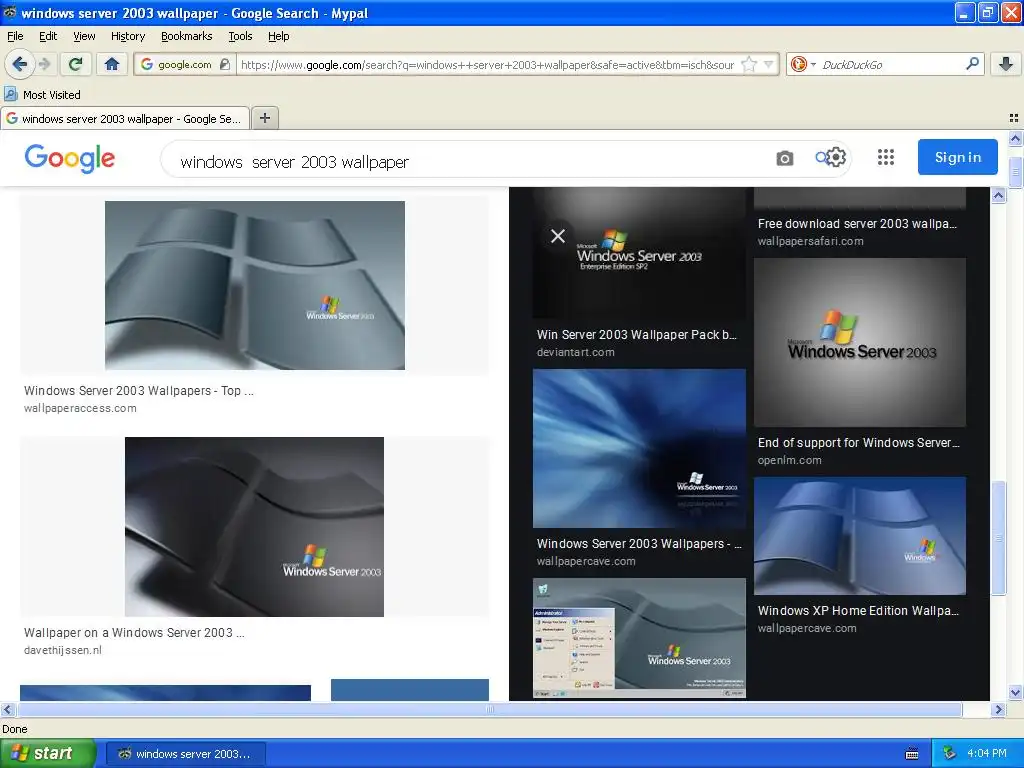Select the Mypal window in the taskbar
The image size is (1024, 768).
coord(185,754)
